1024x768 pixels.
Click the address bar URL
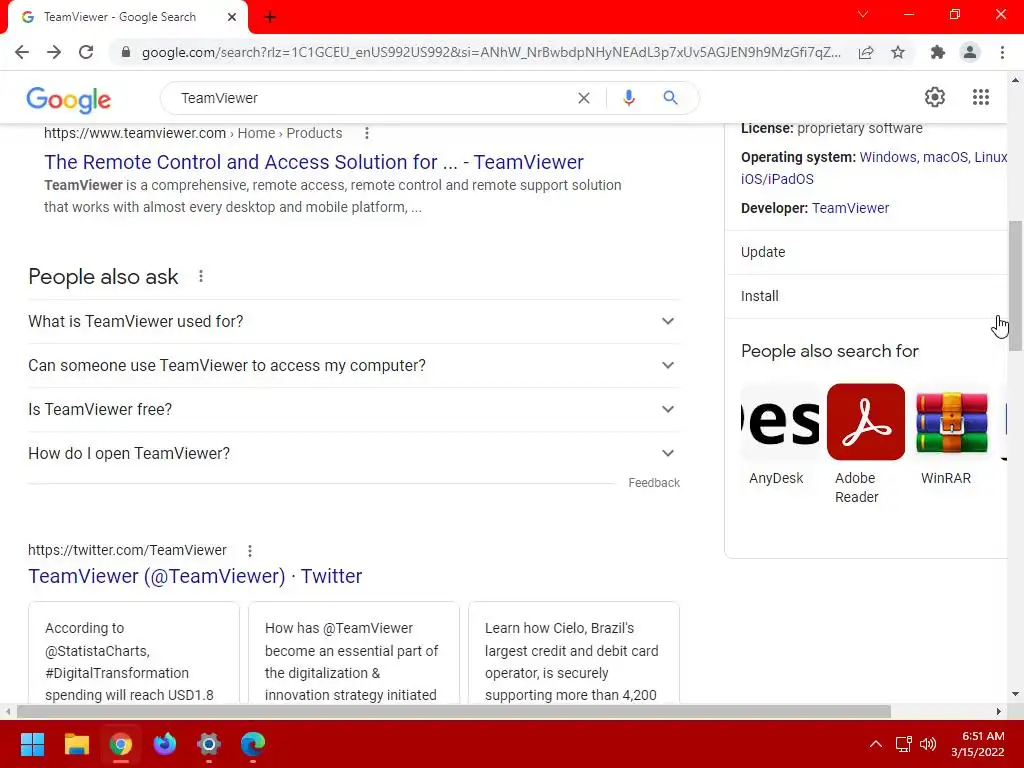pyautogui.click(x=491, y=52)
